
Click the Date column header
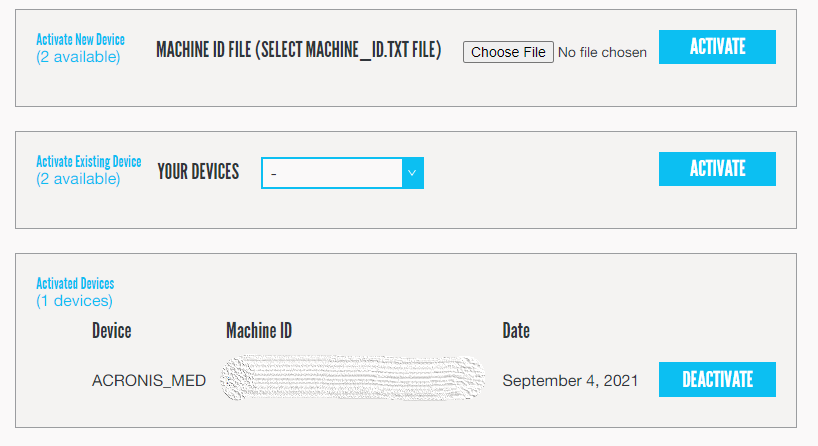pos(516,331)
